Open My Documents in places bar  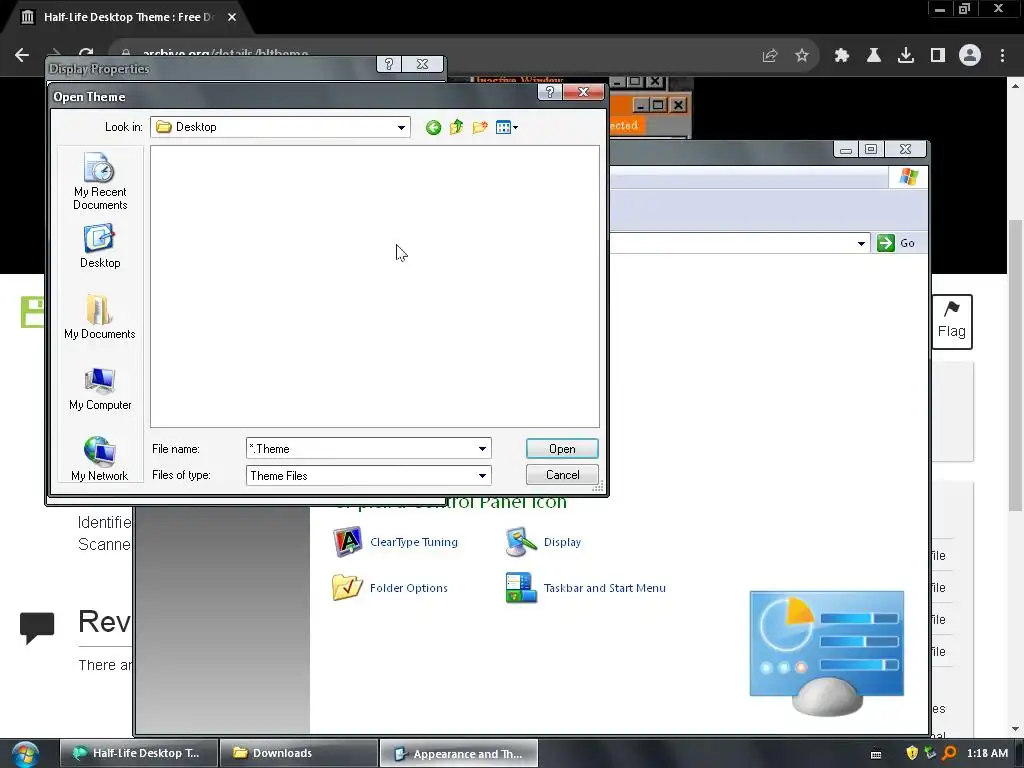(100, 317)
